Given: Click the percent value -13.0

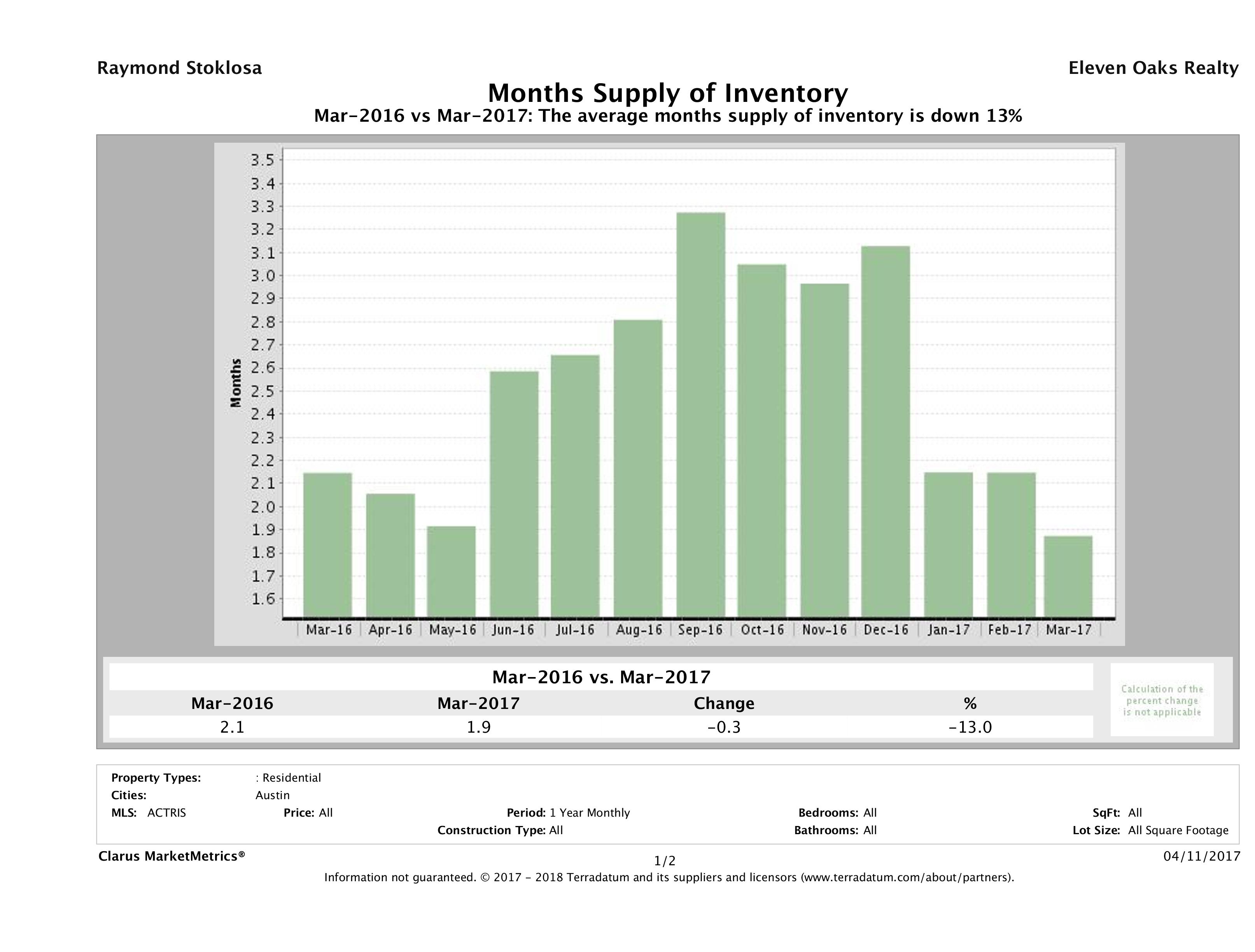Looking at the screenshot, I should coord(970,727).
